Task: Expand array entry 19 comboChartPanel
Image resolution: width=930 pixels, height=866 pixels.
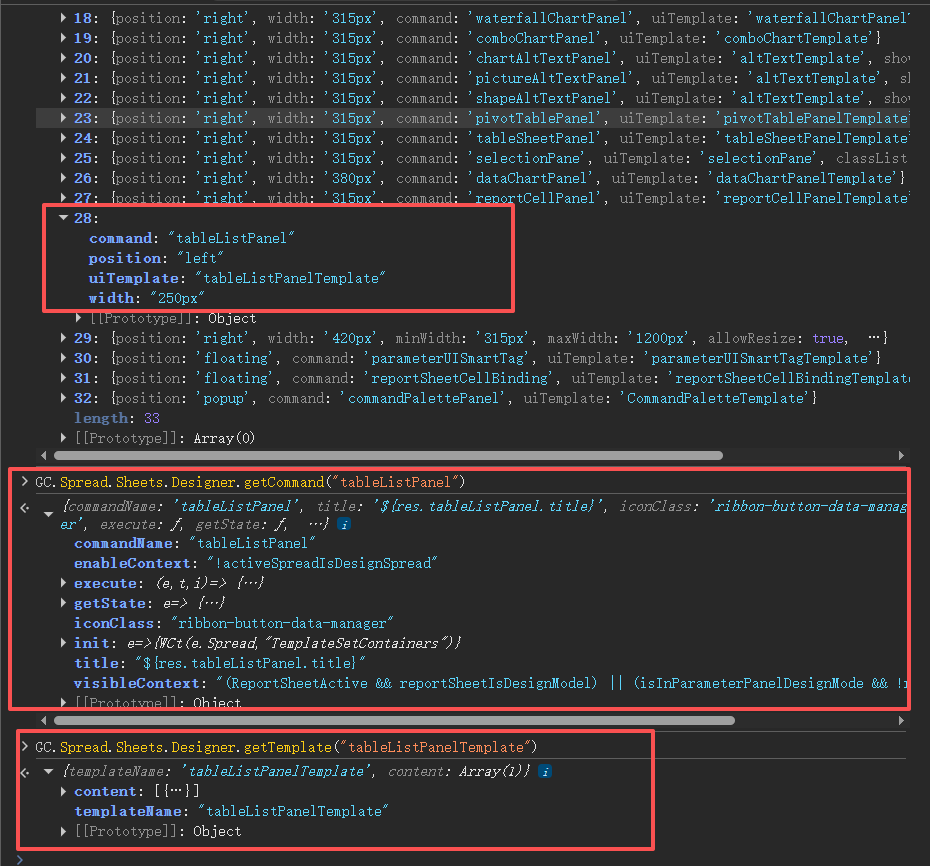Action: coord(63,38)
